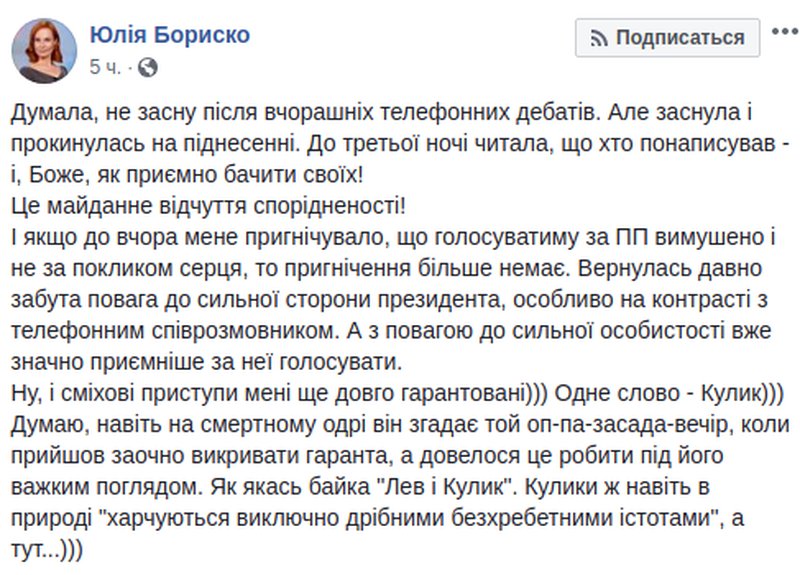
Task: Open Юлія Бориско's profile photo
Action: click(x=45, y=50)
